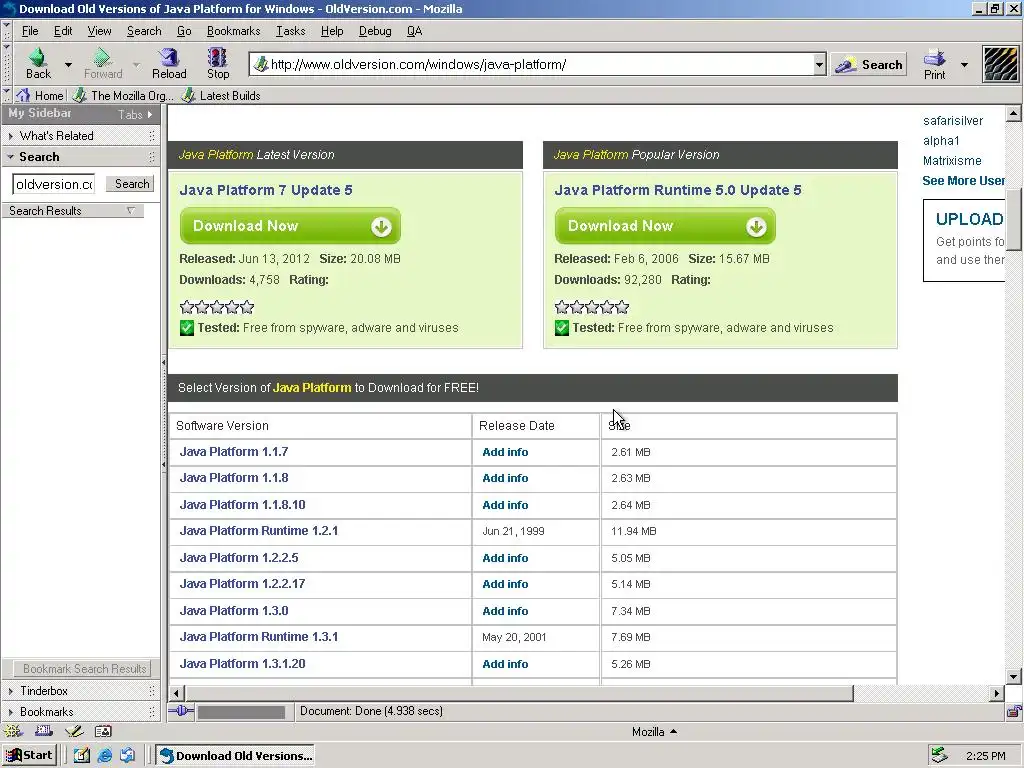Open the Java Platform Runtime 1.3.1 link
The height and width of the screenshot is (768, 1024).
259,637
